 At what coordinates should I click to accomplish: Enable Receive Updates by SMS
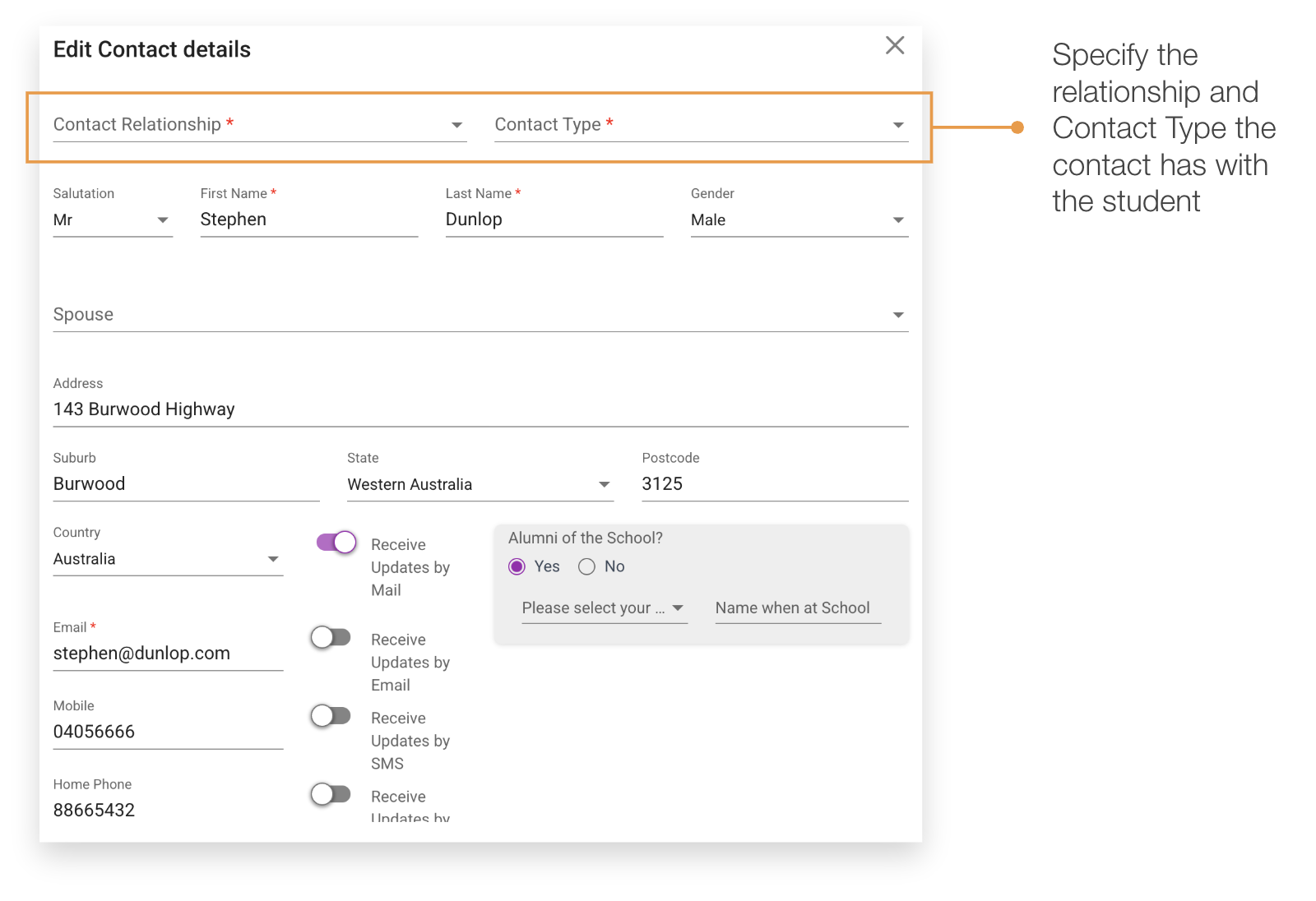[330, 715]
